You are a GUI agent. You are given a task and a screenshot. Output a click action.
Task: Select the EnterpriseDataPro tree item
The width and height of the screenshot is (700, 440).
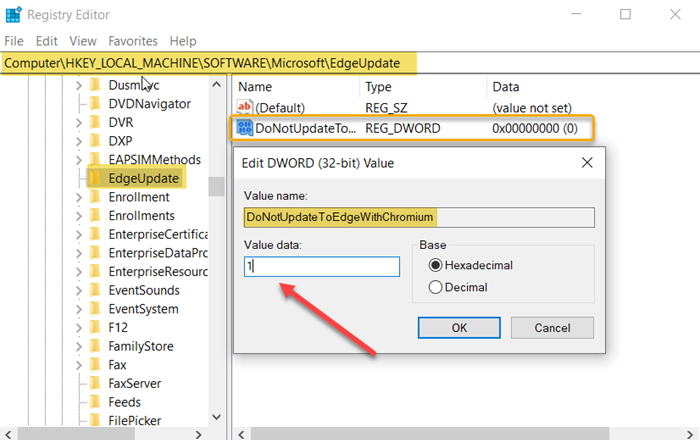[x=158, y=253]
